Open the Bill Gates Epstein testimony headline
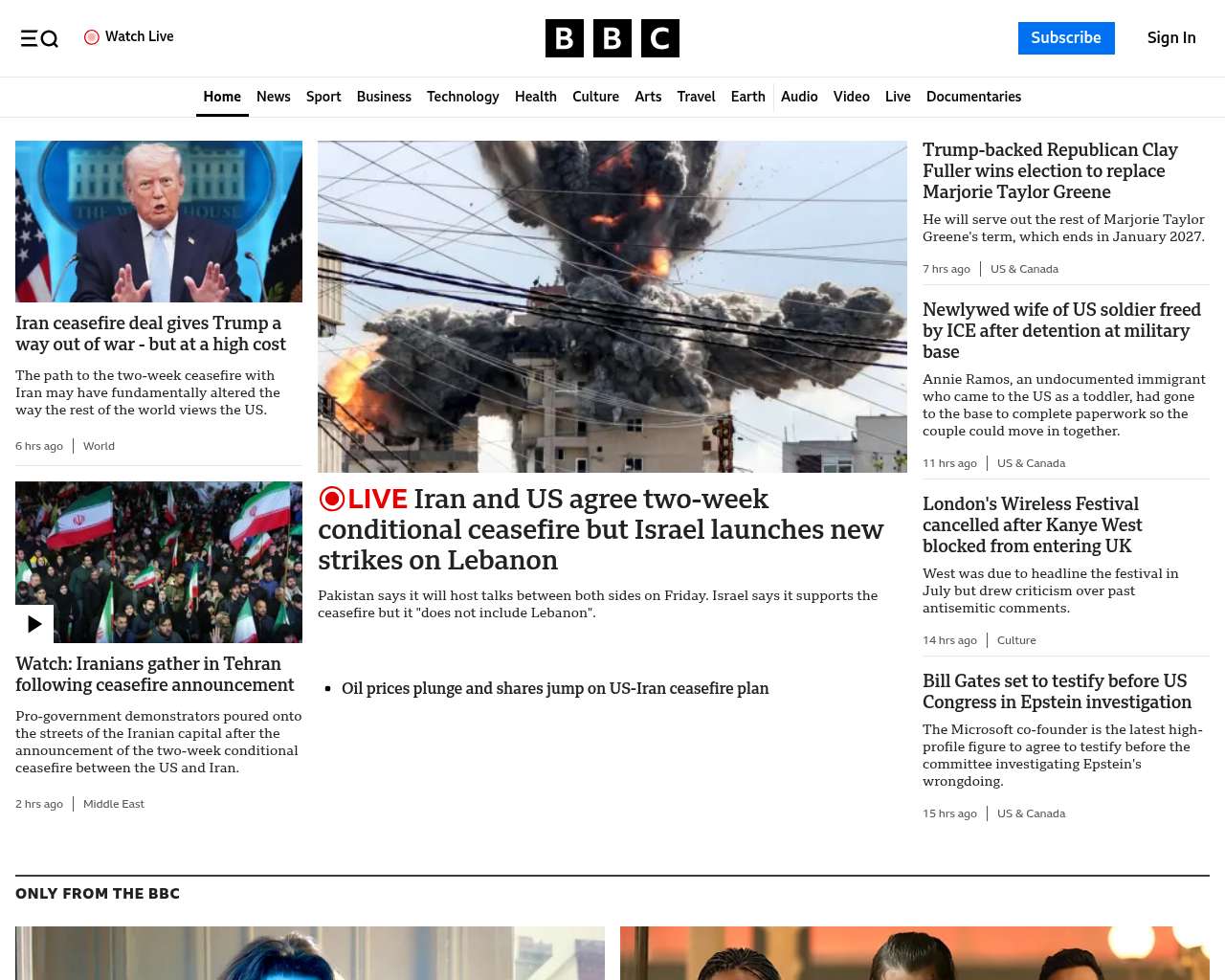Viewport: 1225px width, 980px height. click(x=1057, y=692)
